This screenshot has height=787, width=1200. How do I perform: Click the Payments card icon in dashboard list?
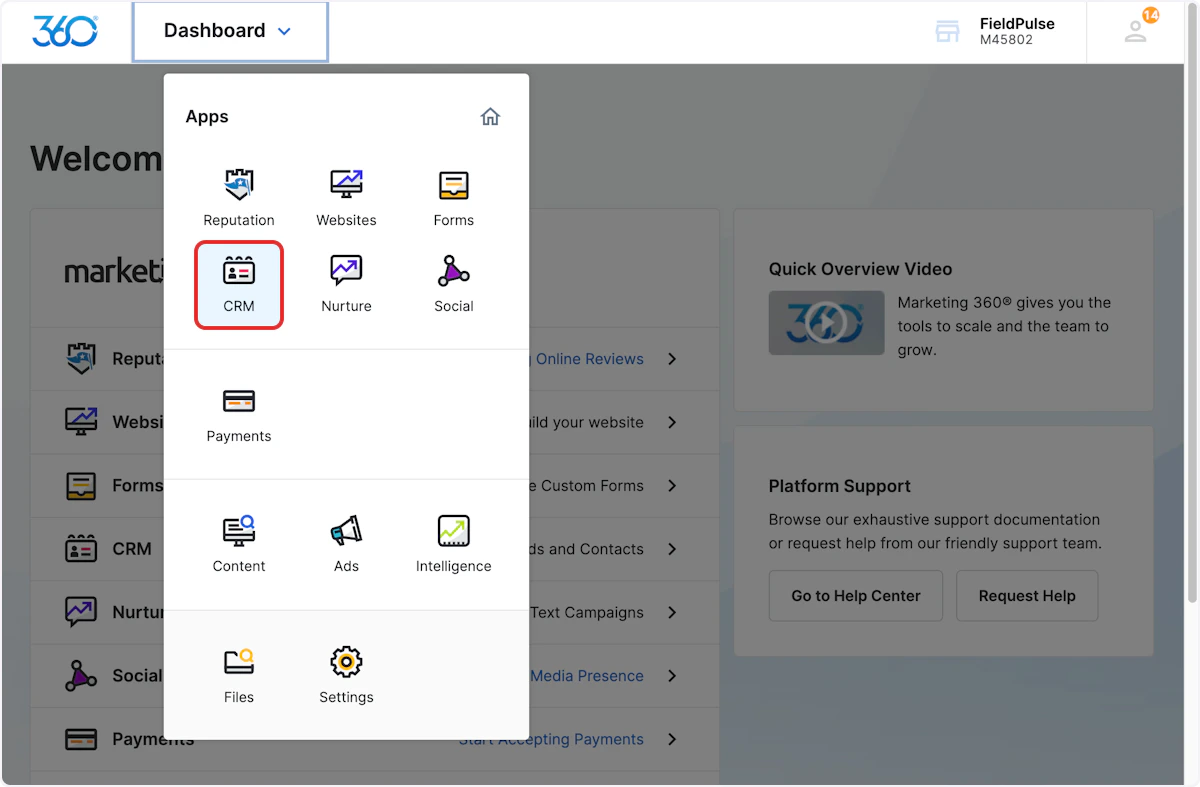(81, 739)
